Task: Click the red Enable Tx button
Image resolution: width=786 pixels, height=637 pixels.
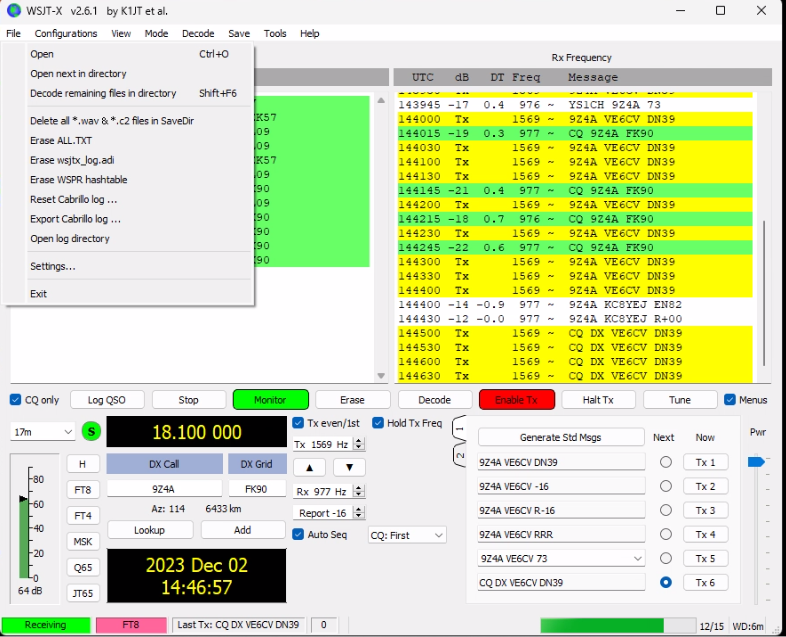Action: coord(516,400)
